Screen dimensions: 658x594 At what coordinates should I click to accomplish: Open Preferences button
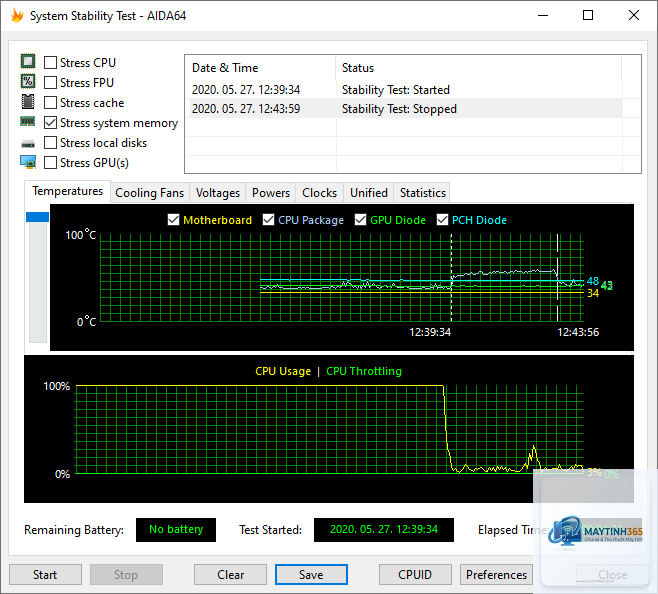click(x=496, y=574)
